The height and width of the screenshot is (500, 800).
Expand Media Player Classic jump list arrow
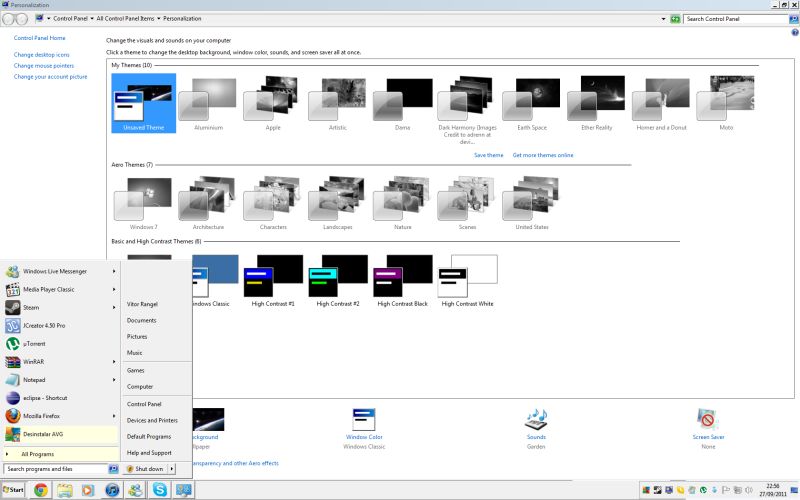coord(114,289)
